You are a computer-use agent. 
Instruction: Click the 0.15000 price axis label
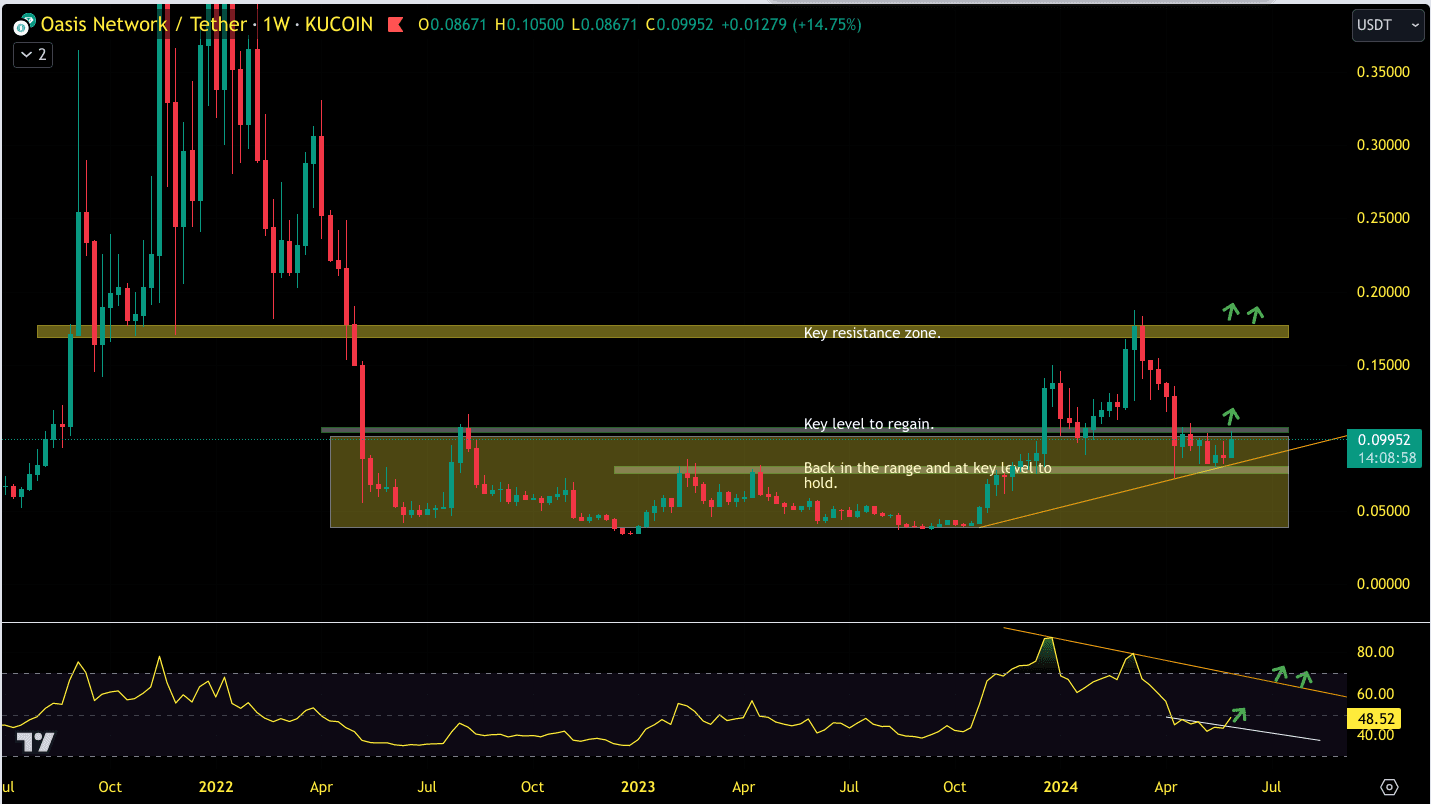(x=1383, y=365)
